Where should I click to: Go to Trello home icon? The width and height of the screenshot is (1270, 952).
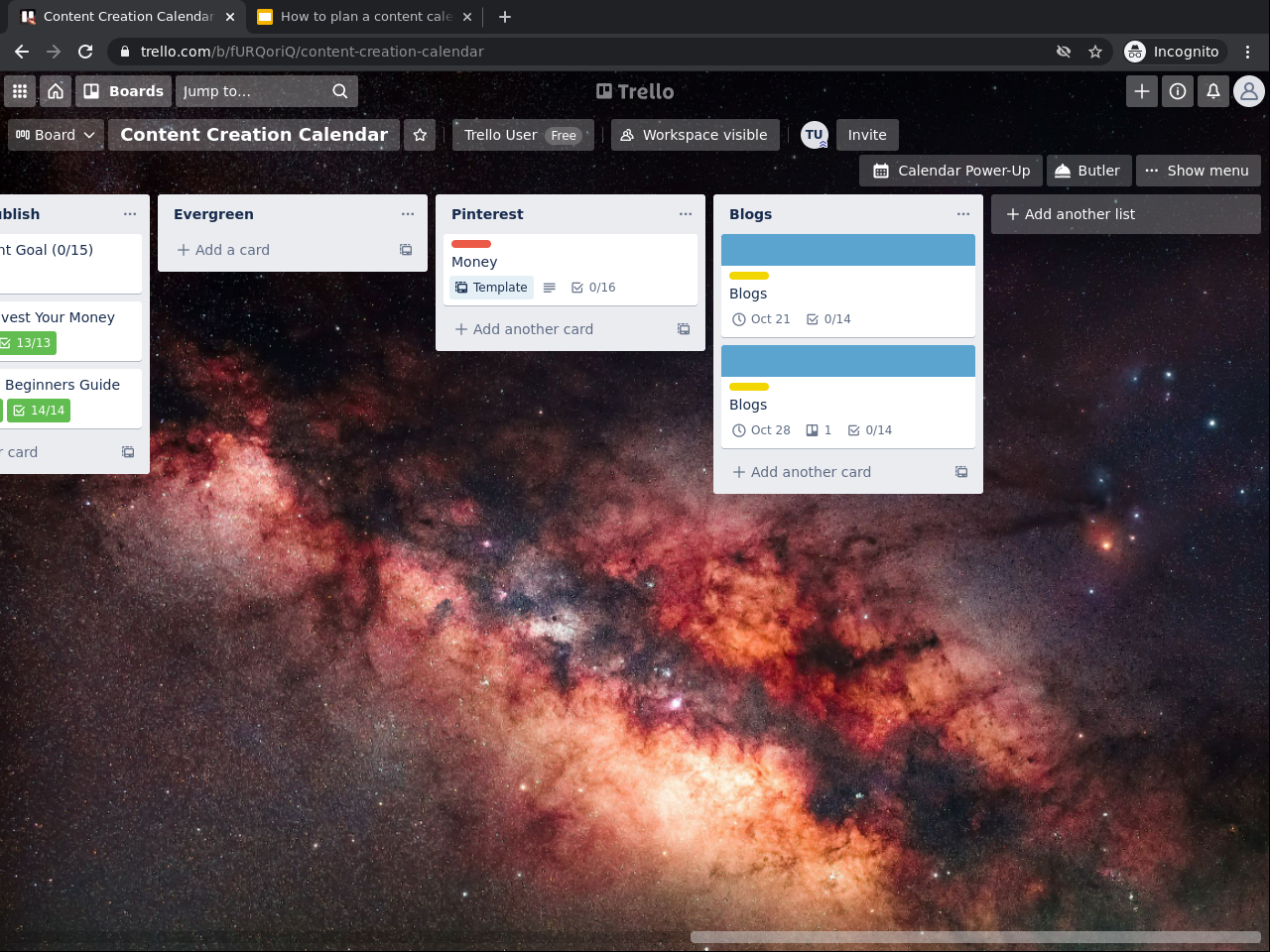pos(56,91)
